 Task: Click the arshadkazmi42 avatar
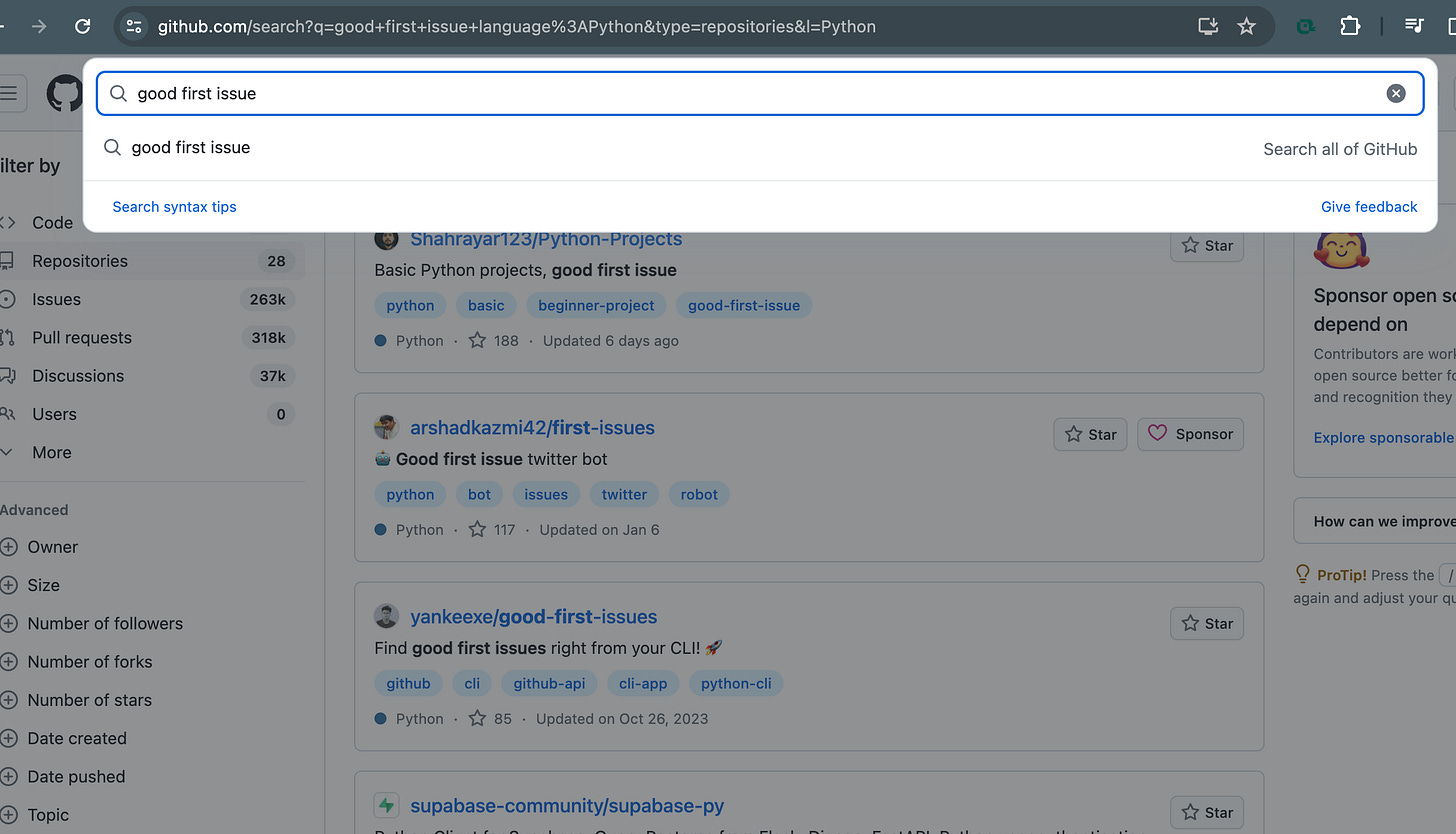tap(386, 428)
